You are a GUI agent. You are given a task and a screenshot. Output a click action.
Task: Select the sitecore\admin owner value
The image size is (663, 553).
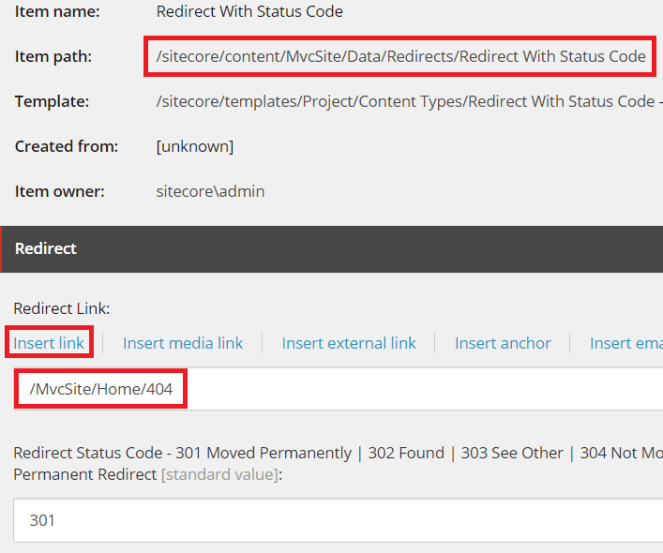[x=211, y=191]
